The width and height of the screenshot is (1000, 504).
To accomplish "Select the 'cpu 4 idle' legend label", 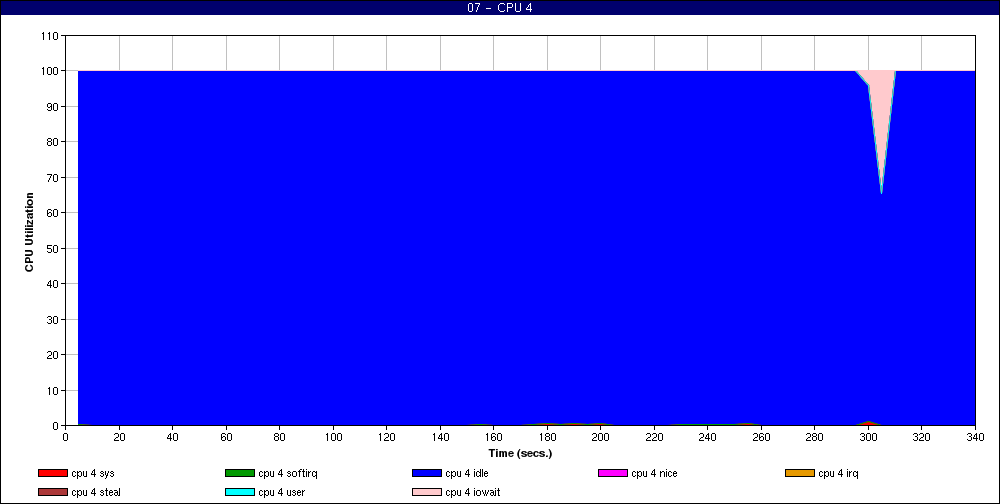I will [x=467, y=473].
